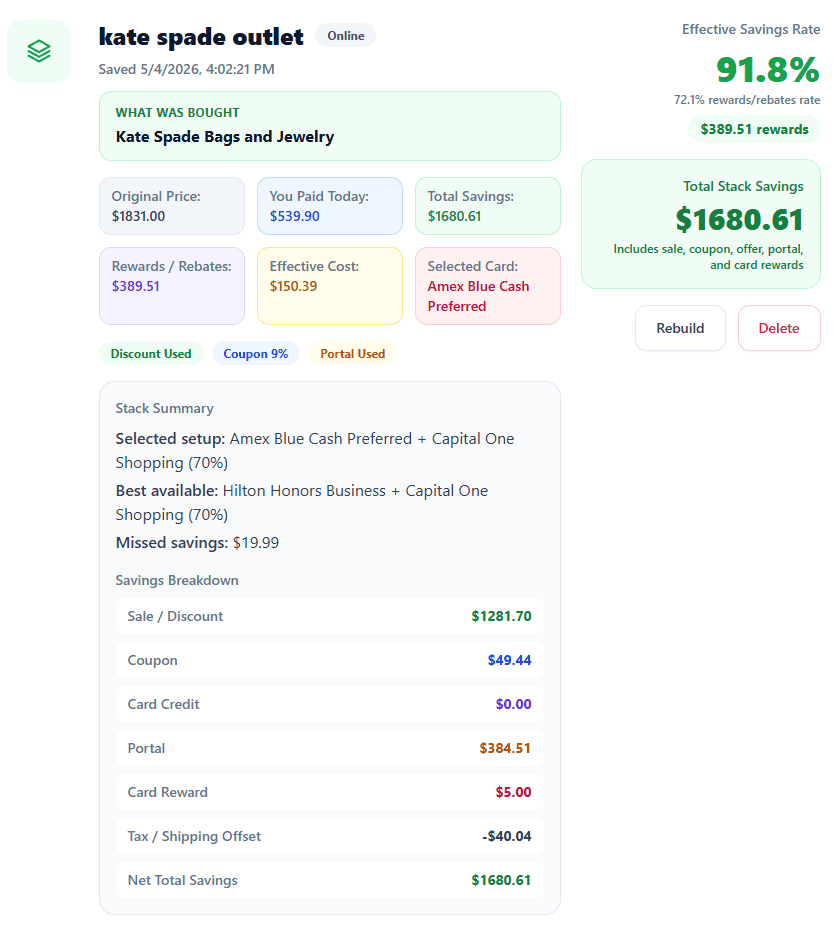Image resolution: width=834 pixels, height=934 pixels.
Task: Click the Includes sale, coupon, offer note
Action: 708,257
